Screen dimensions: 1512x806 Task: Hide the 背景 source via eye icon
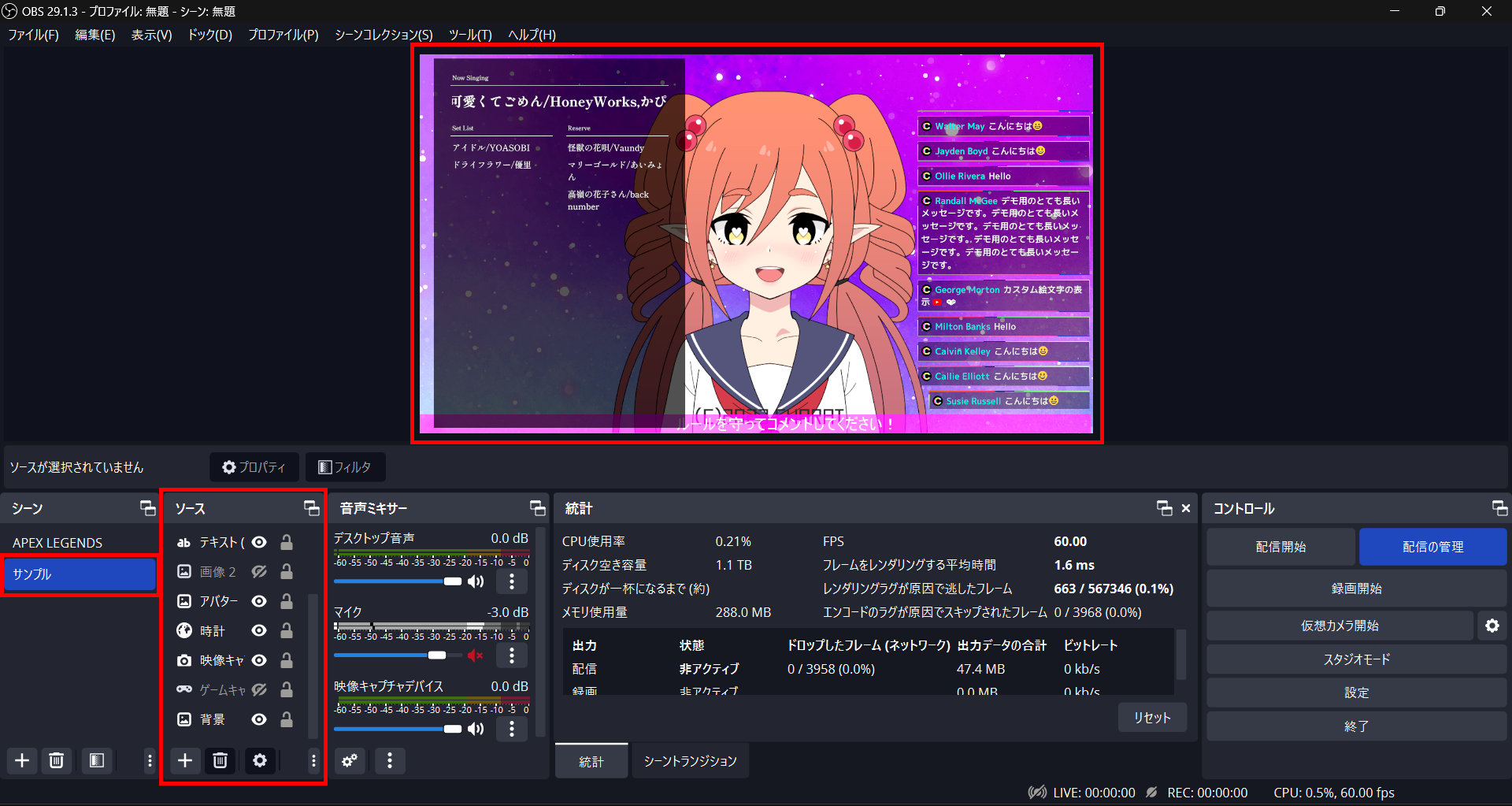coord(259,719)
